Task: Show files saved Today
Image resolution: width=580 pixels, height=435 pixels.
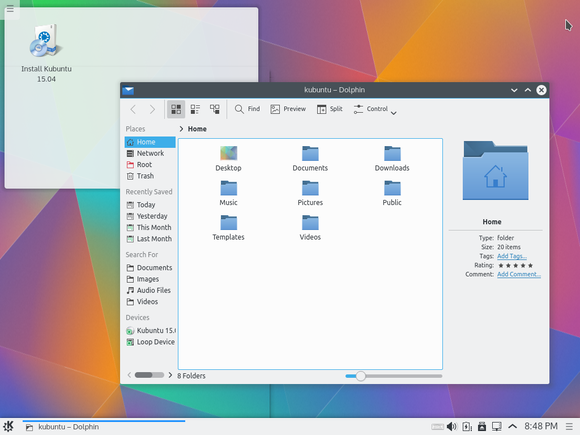Action: [150, 205]
